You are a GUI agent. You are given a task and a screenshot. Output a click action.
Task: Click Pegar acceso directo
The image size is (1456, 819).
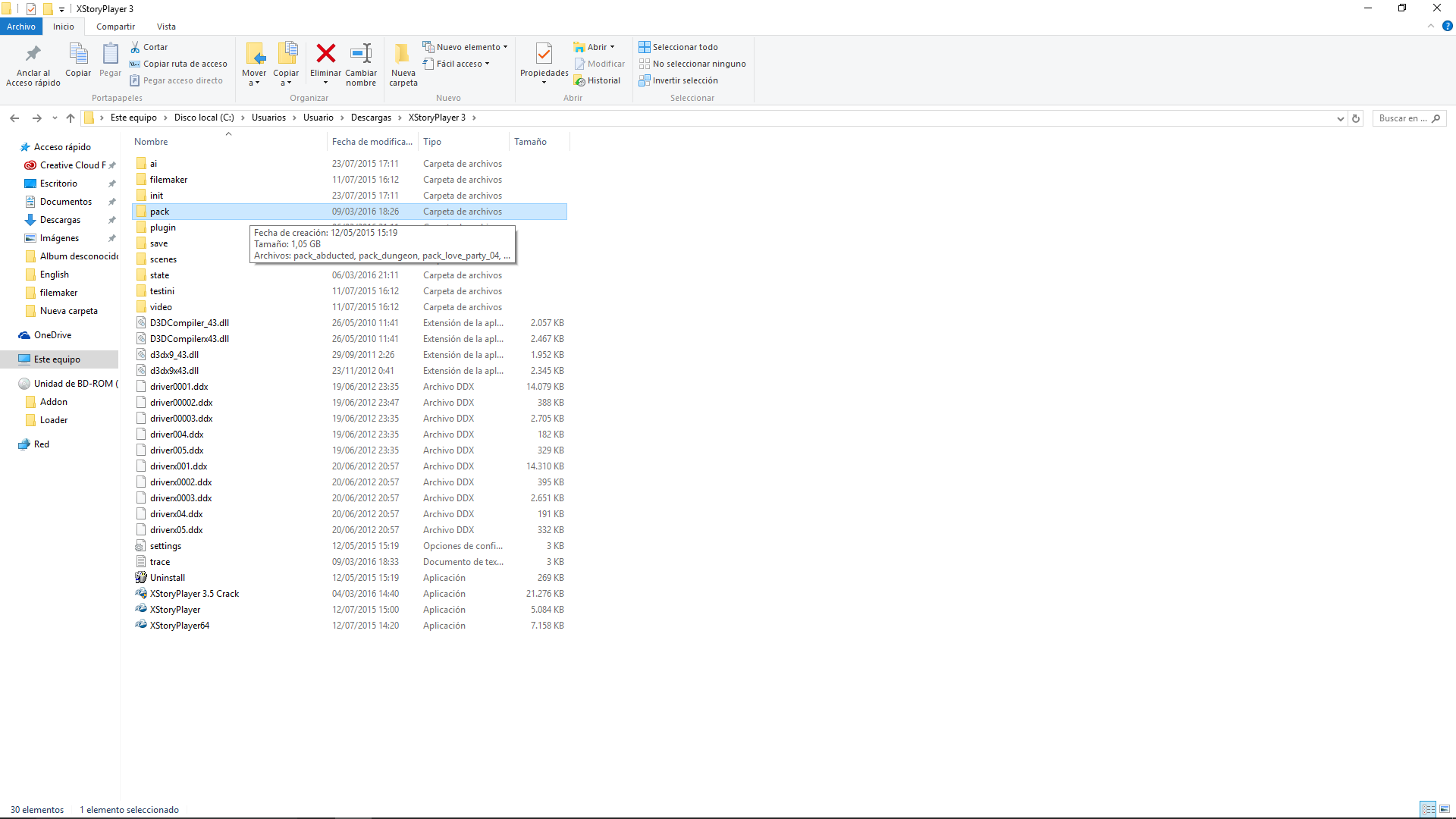pyautogui.click(x=176, y=80)
